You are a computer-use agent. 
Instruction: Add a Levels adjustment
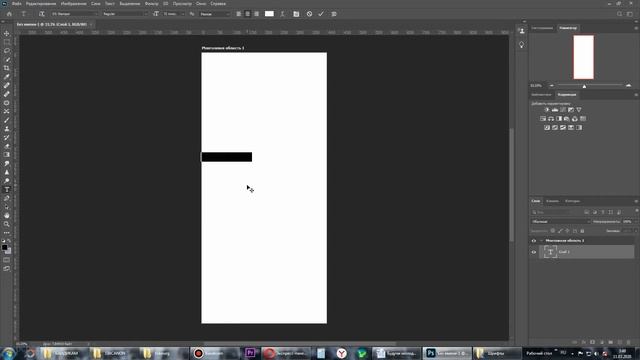click(555, 110)
